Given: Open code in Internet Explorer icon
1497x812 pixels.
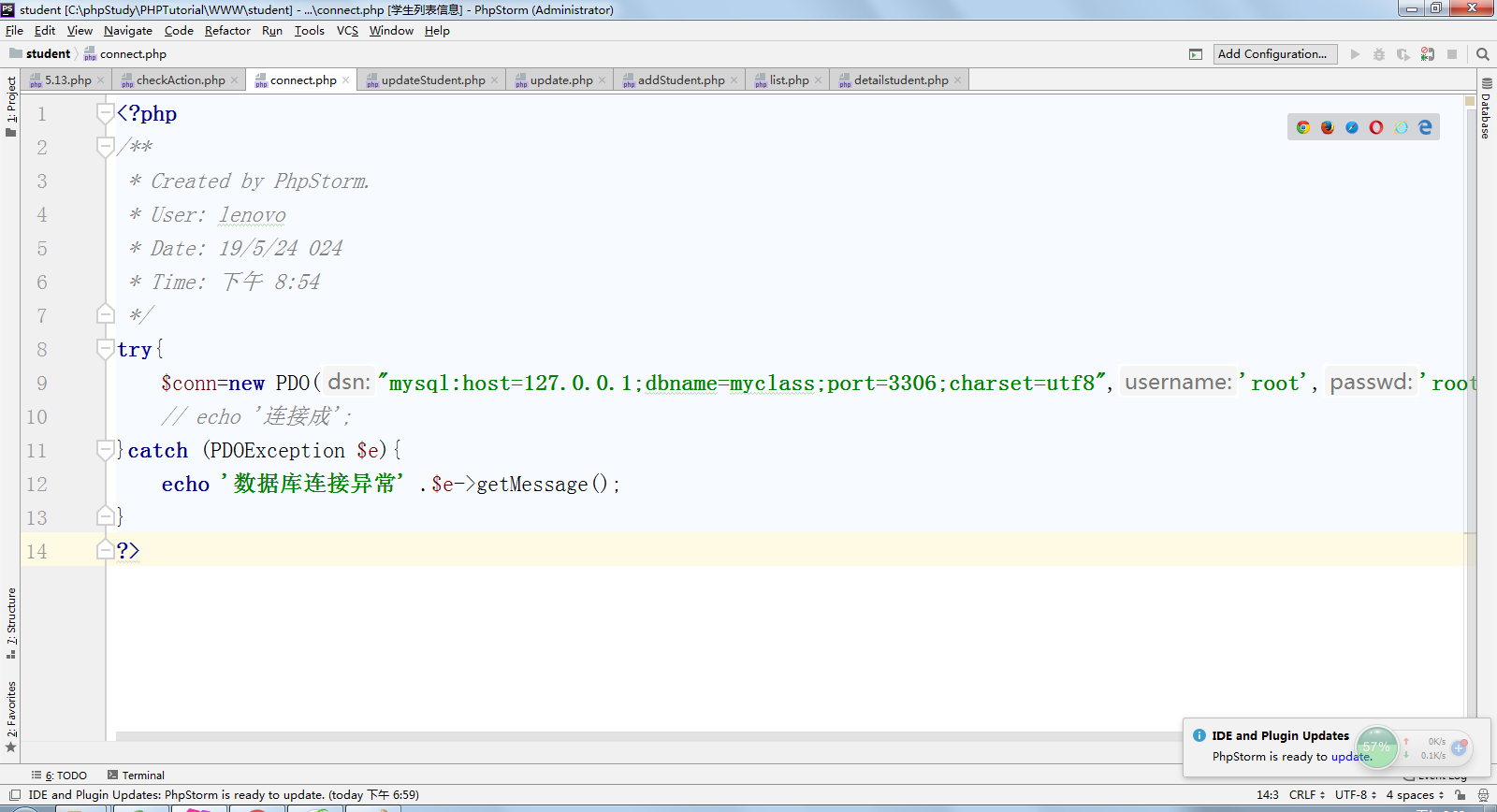Looking at the screenshot, I should [x=1401, y=127].
